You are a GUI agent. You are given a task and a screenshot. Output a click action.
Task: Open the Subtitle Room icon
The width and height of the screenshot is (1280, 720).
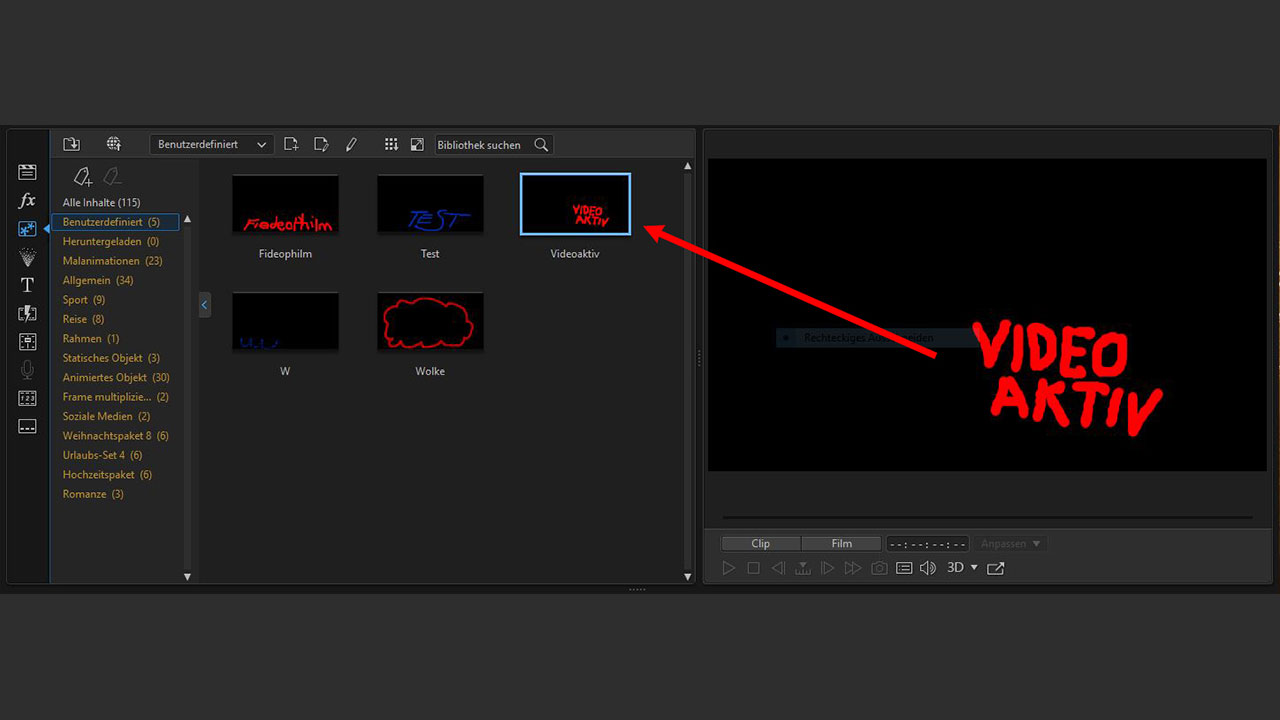27,426
